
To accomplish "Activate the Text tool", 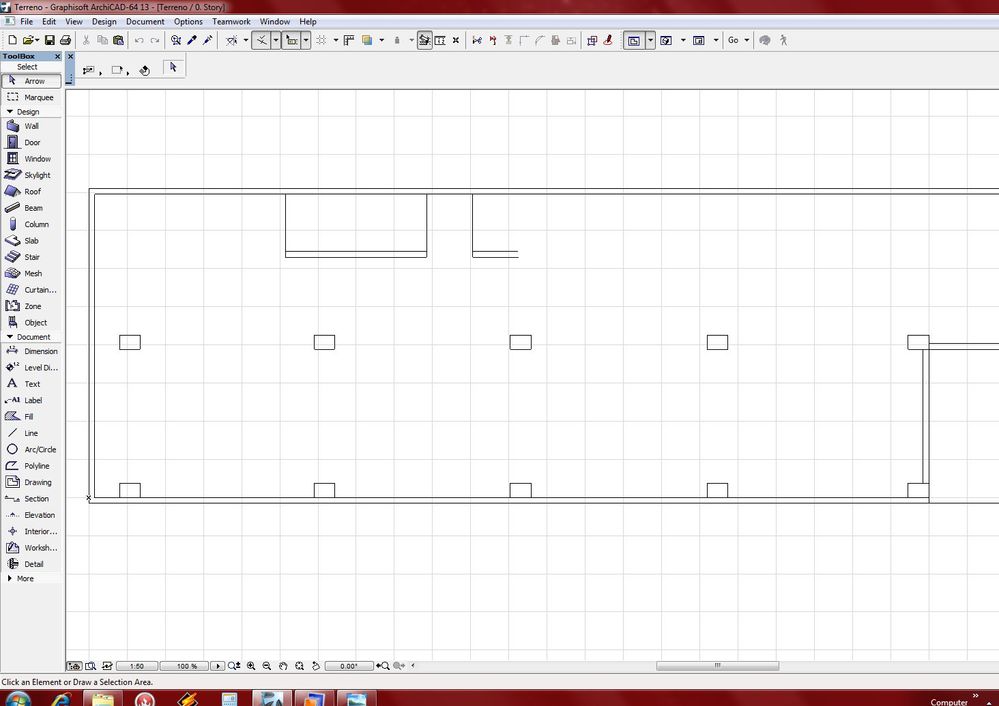I will (x=31, y=384).
